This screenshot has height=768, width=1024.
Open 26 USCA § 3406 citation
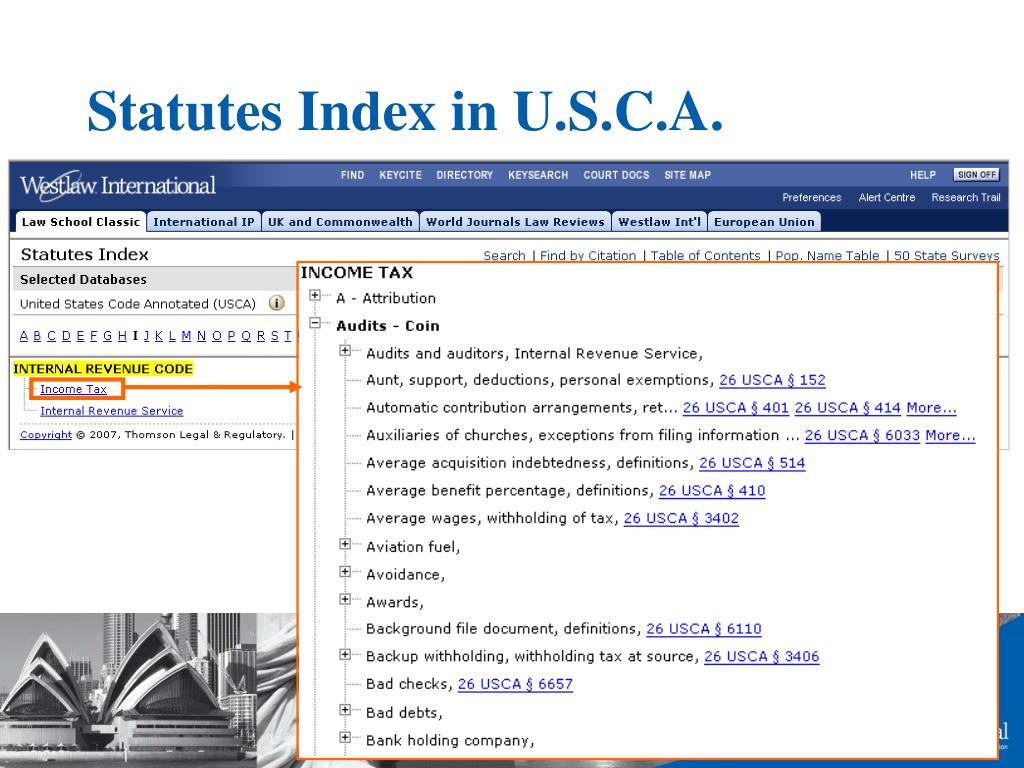[761, 656]
